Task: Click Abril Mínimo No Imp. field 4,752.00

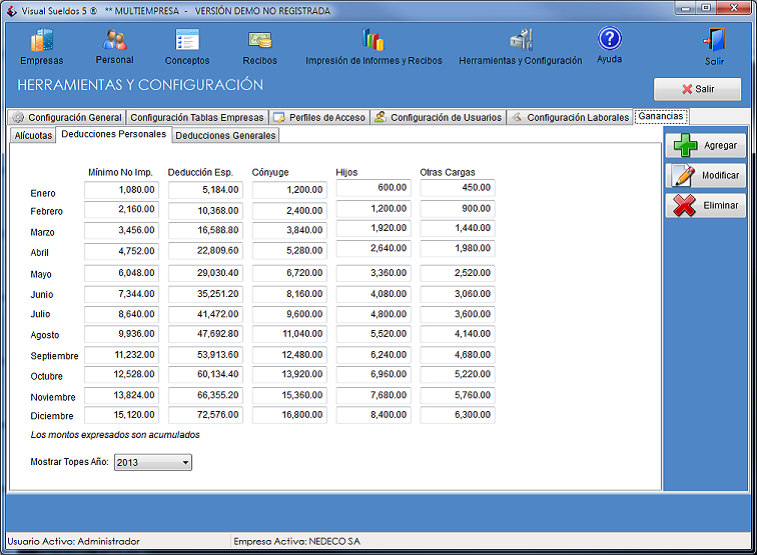Action: click(121, 251)
